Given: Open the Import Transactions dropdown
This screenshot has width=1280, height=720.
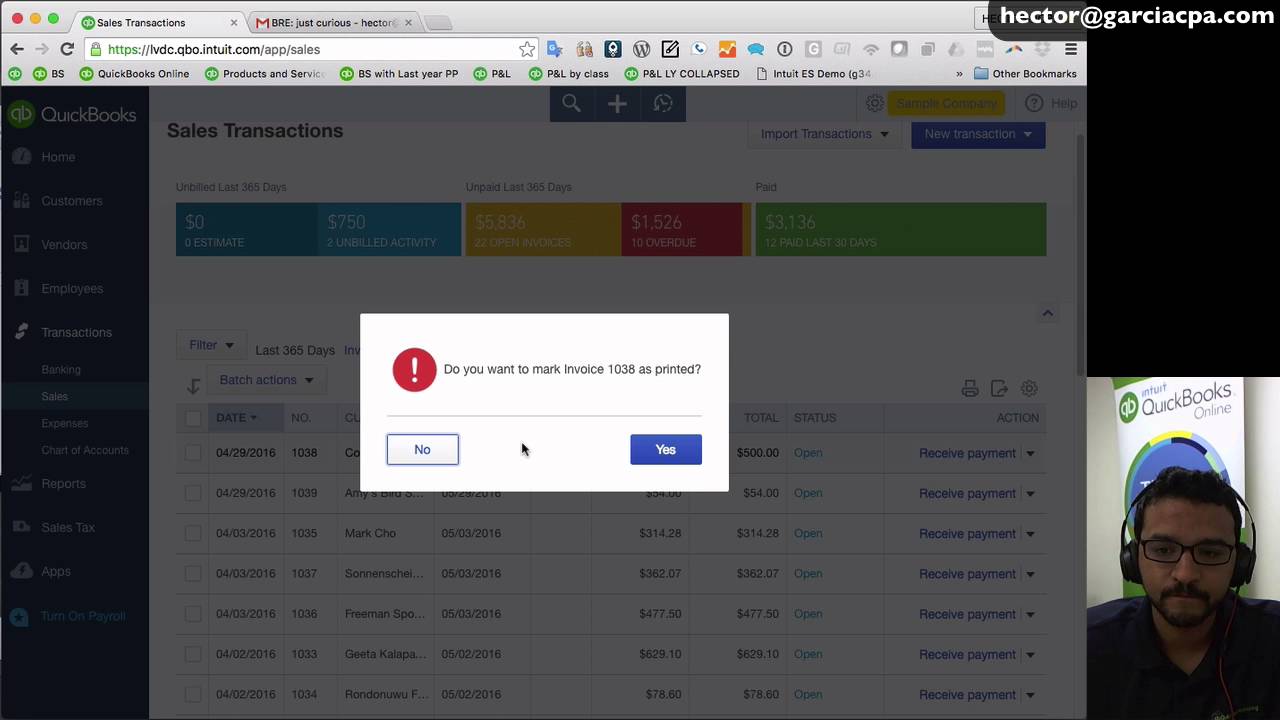Looking at the screenshot, I should click(x=825, y=134).
